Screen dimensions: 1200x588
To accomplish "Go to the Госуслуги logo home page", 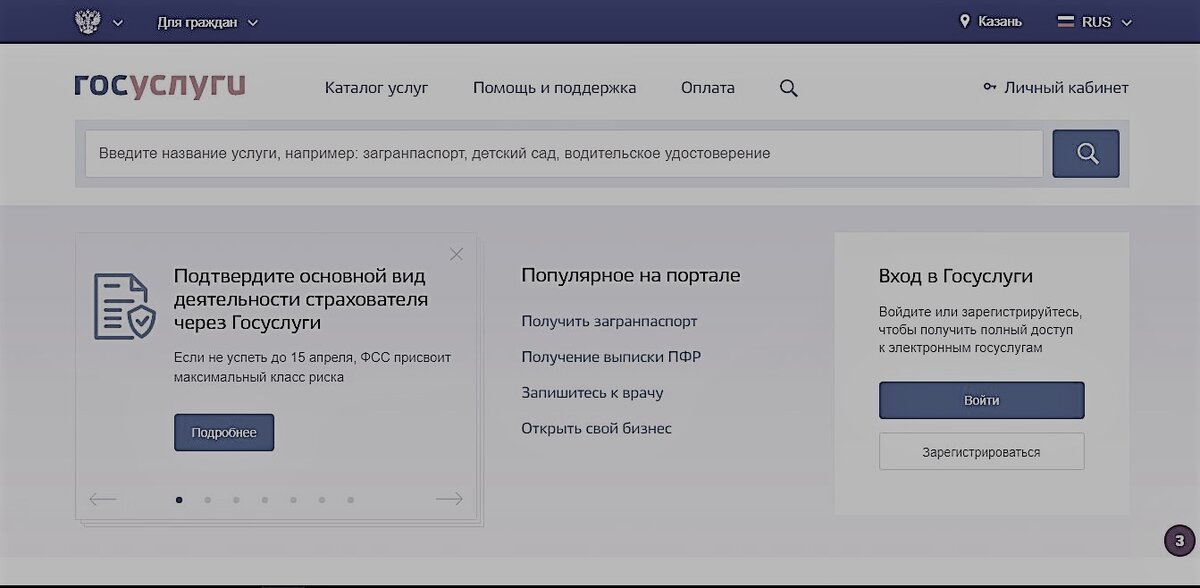I will 160,85.
